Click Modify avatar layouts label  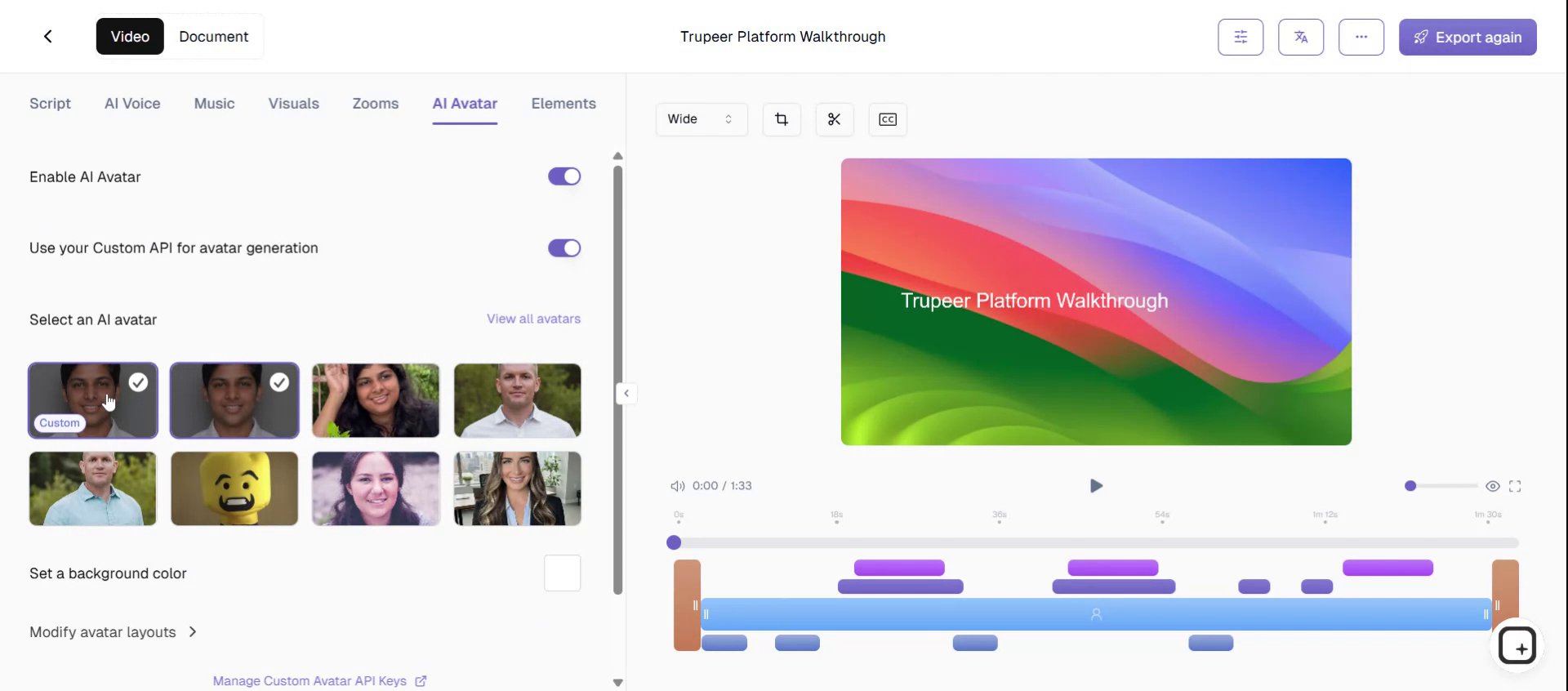pos(103,632)
